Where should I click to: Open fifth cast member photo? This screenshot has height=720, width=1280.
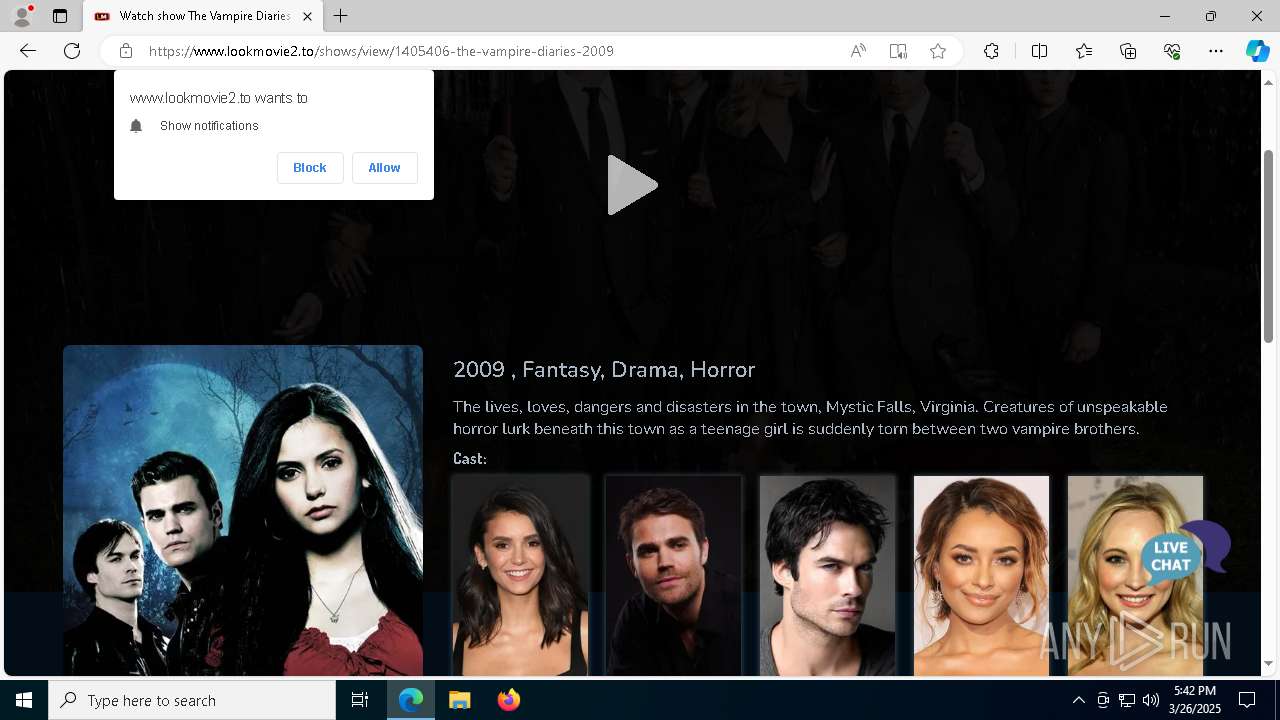point(1135,575)
